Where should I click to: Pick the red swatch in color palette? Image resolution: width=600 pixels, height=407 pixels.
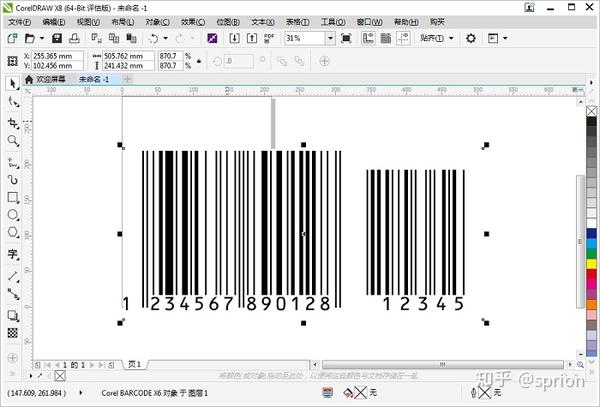click(592, 274)
